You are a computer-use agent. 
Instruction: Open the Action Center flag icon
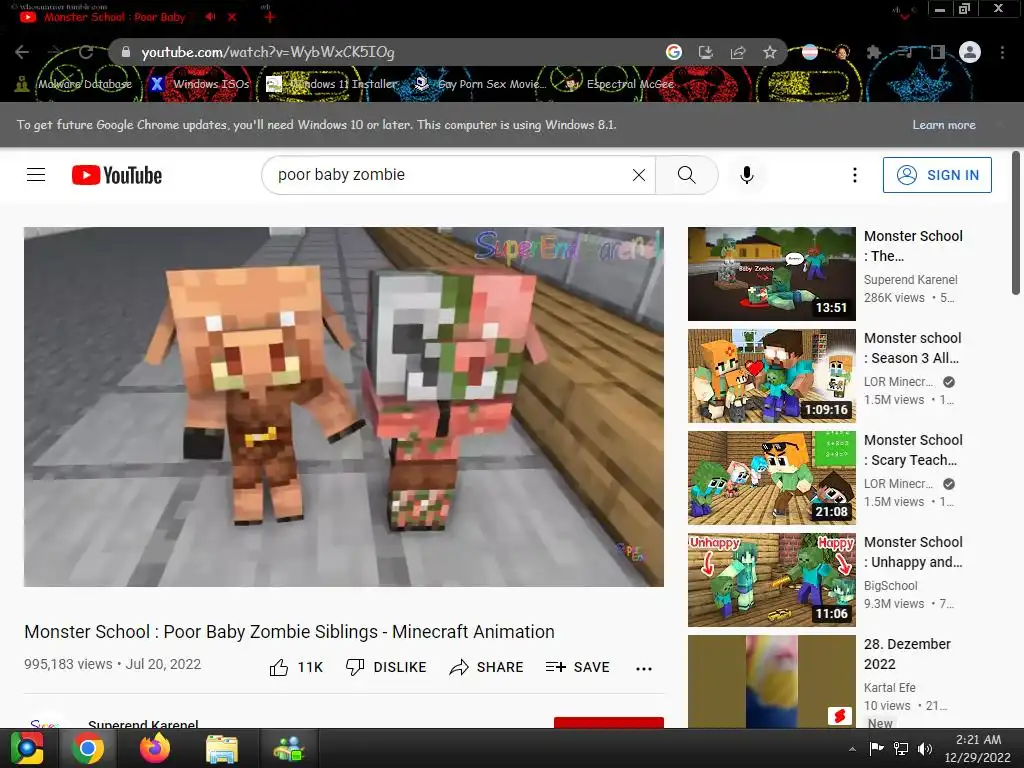(876, 748)
